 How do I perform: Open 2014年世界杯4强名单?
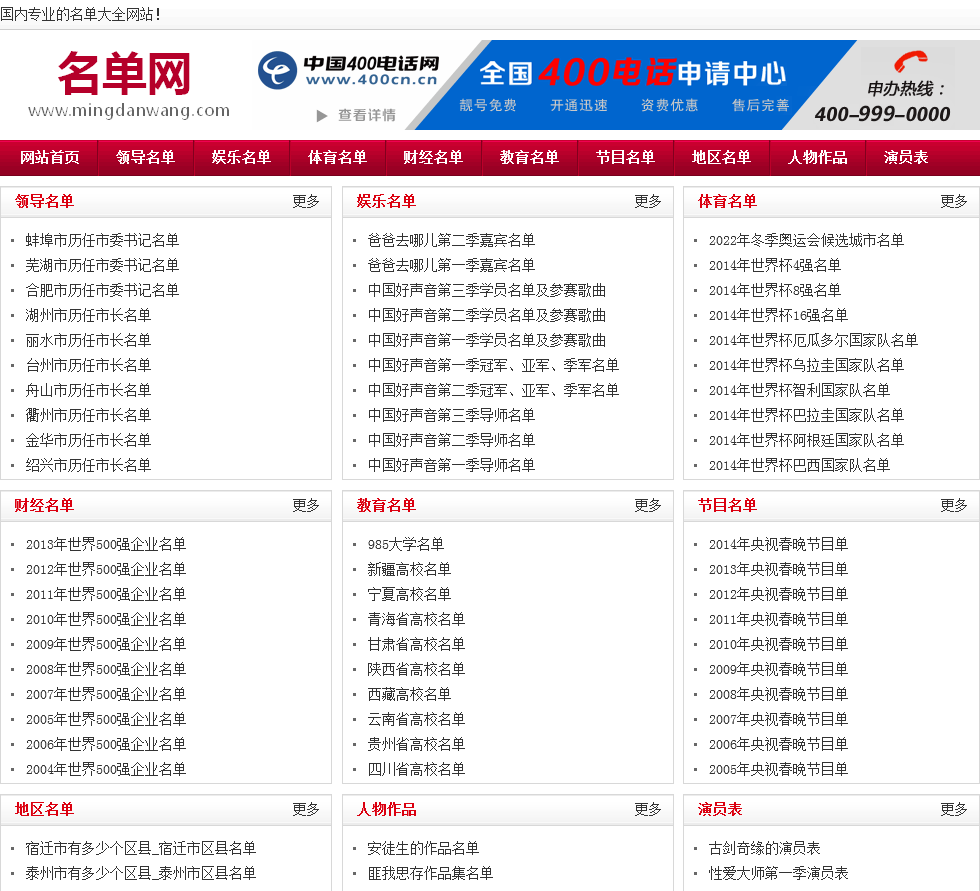pyautogui.click(x=775, y=266)
